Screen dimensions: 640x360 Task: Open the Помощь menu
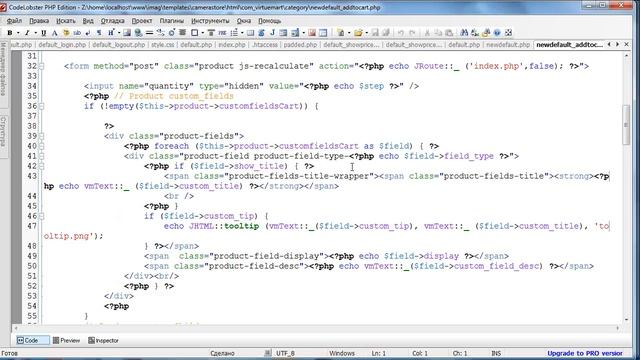pos(269,20)
